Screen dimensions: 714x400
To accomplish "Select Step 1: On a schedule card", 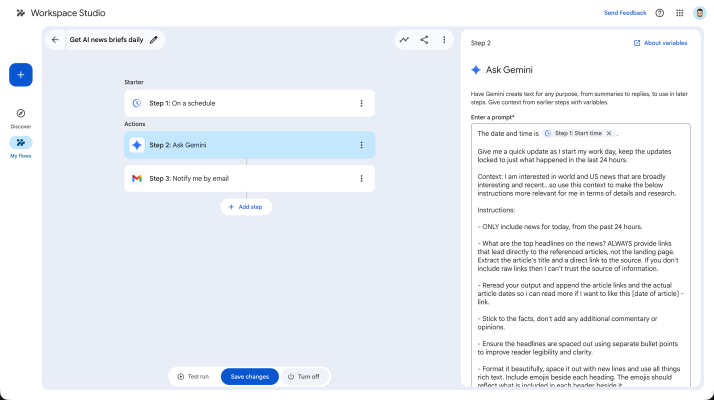I will point(250,103).
